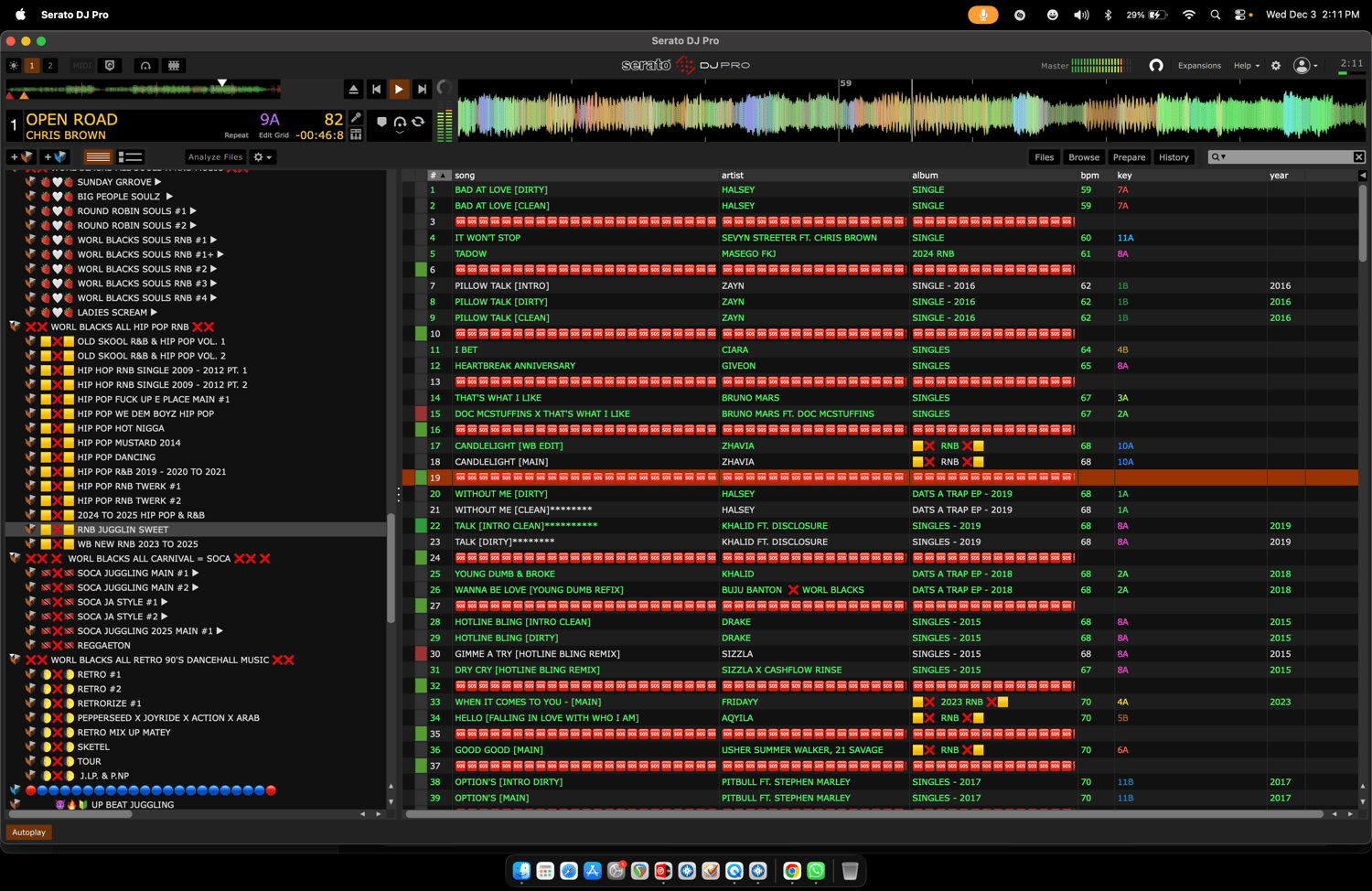Image resolution: width=1372 pixels, height=891 pixels.
Task: Click the headphones recording icon in the top bar
Action: coord(145,66)
